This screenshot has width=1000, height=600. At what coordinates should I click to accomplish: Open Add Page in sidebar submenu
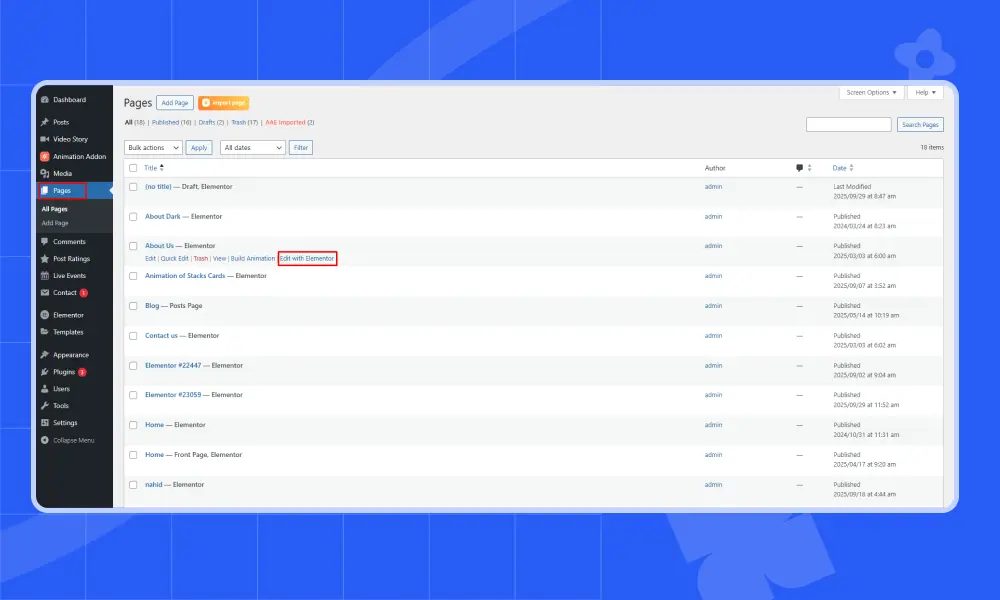(55, 223)
